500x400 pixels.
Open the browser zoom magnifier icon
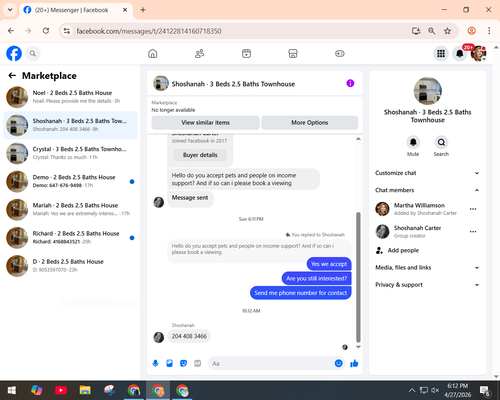431,31
